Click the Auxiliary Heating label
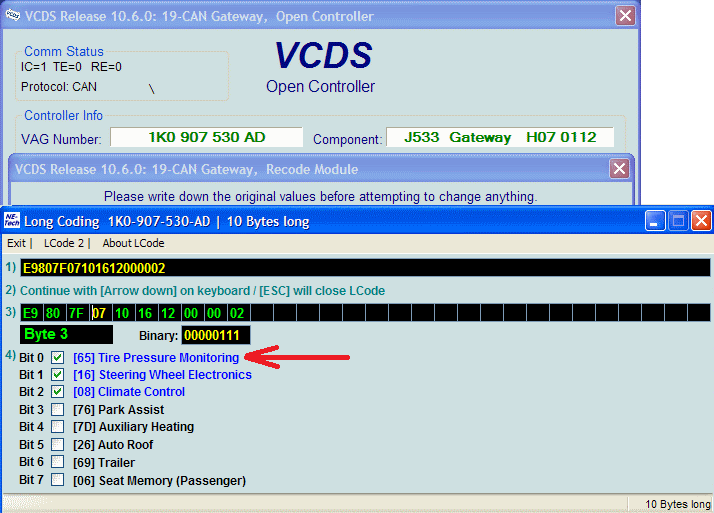Viewport: 714px width, 513px height. pyautogui.click(x=133, y=427)
